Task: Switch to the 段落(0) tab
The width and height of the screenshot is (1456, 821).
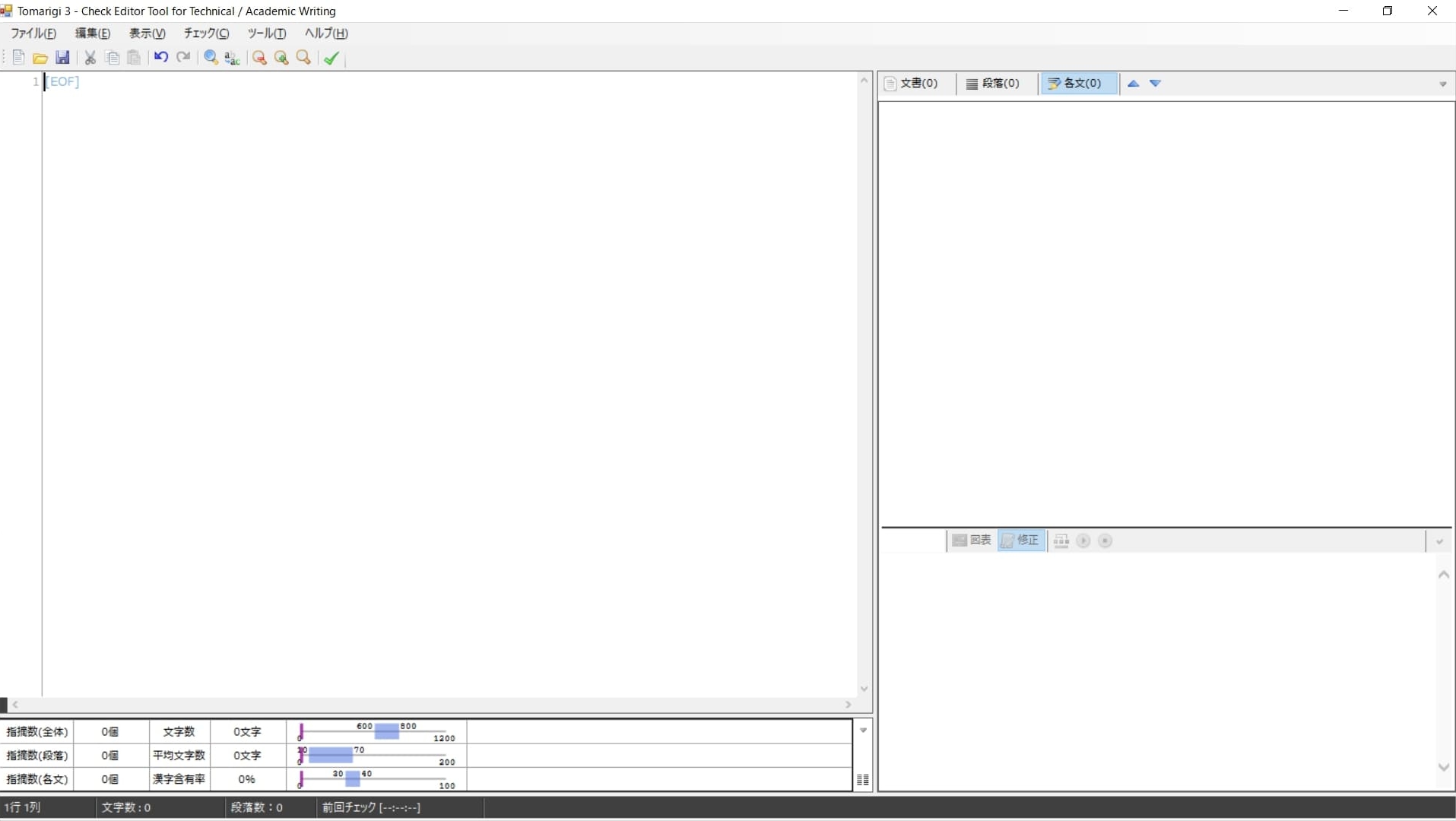Action: coord(993,84)
